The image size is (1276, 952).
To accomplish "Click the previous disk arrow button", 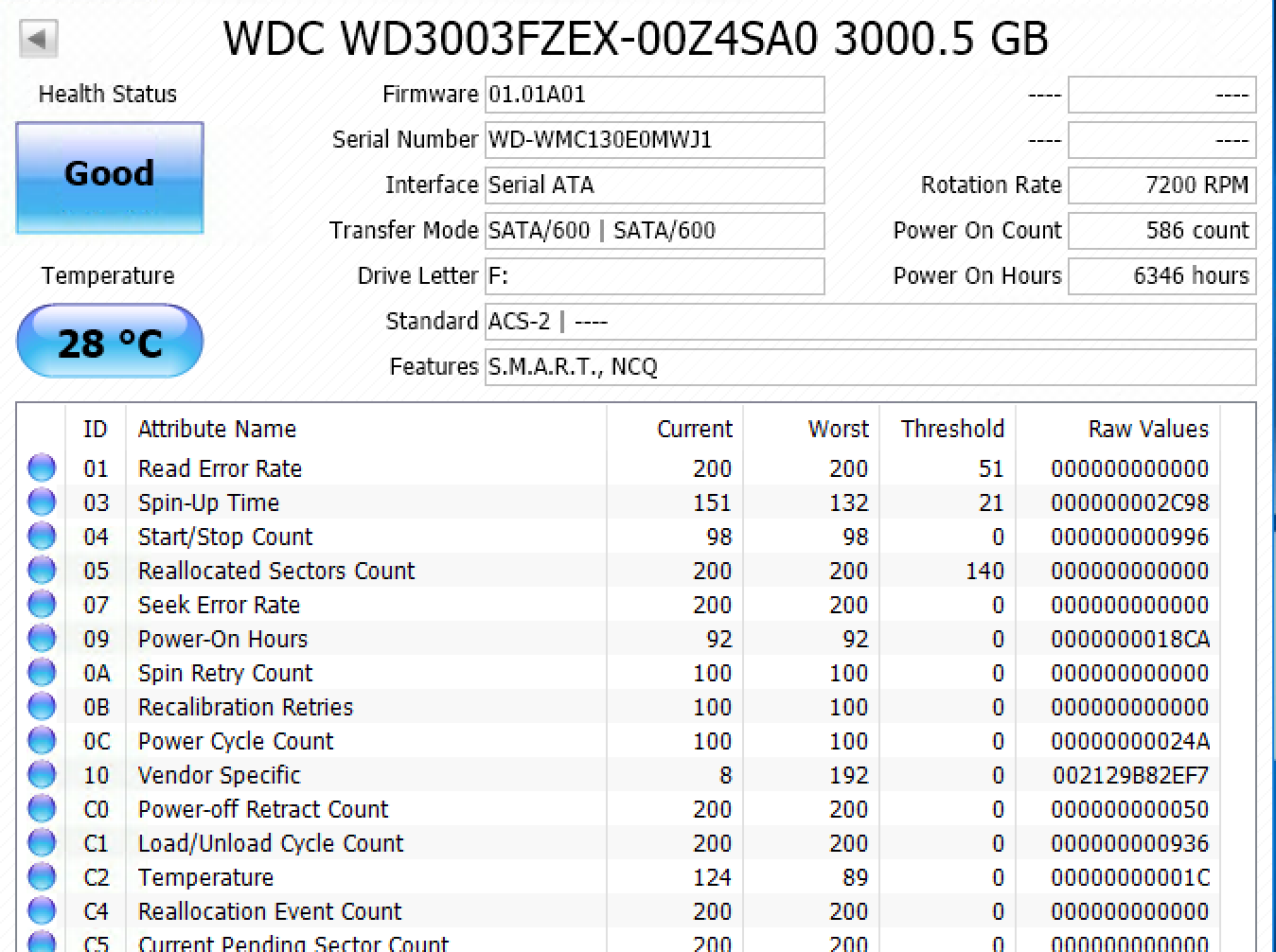I will point(39,40).
